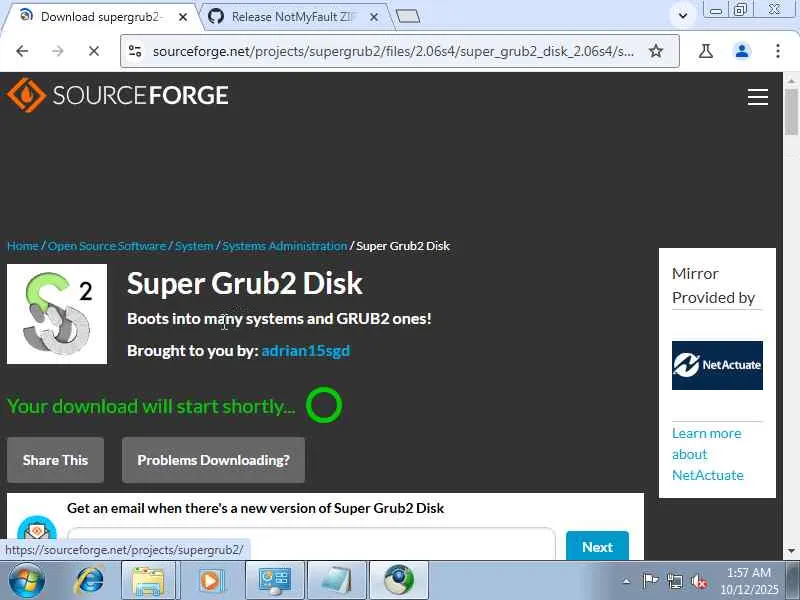Bookmark this page with the star icon
The image size is (800, 600).
[x=656, y=51]
